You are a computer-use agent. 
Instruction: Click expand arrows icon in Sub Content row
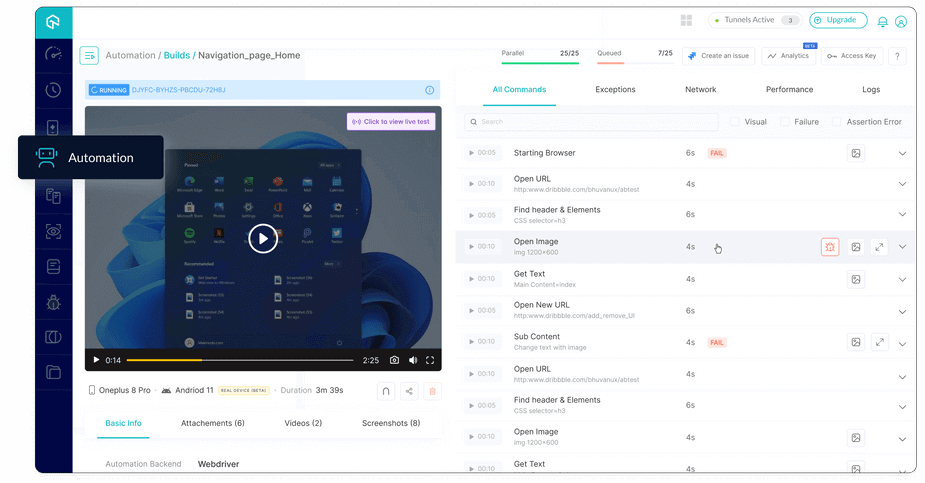click(x=880, y=342)
